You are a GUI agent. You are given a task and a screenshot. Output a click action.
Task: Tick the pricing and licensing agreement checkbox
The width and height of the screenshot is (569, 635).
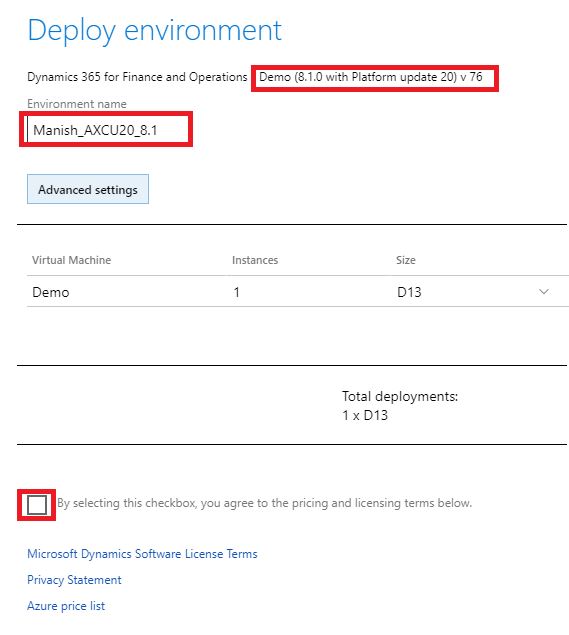tap(36, 505)
